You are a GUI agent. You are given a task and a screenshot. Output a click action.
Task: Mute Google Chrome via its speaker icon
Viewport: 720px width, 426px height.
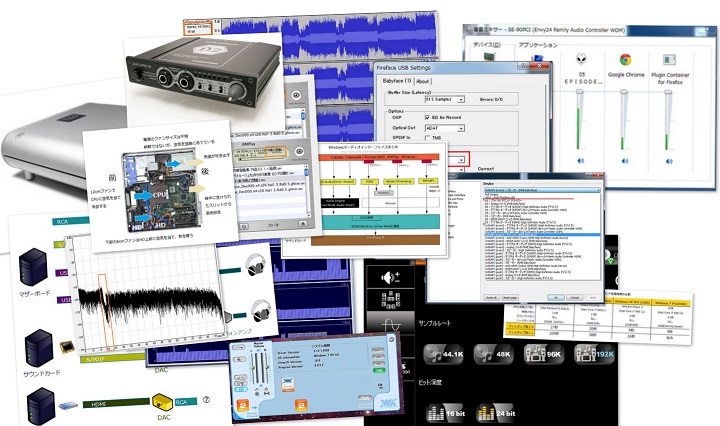[x=624, y=161]
